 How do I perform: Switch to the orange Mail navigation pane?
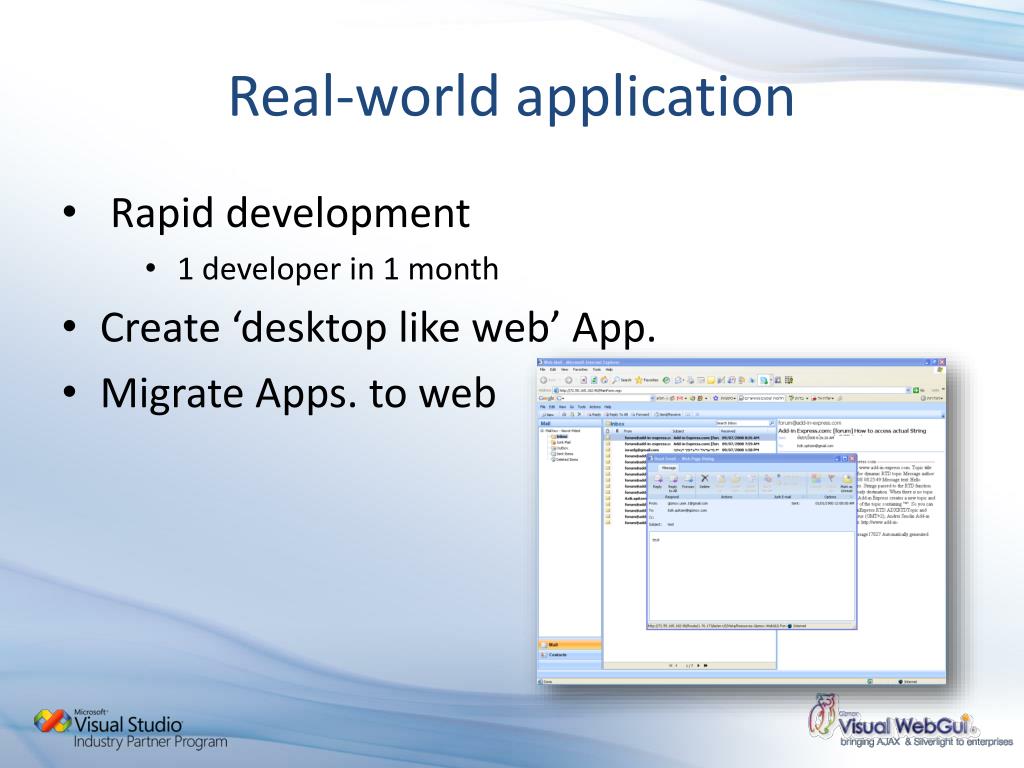click(569, 645)
